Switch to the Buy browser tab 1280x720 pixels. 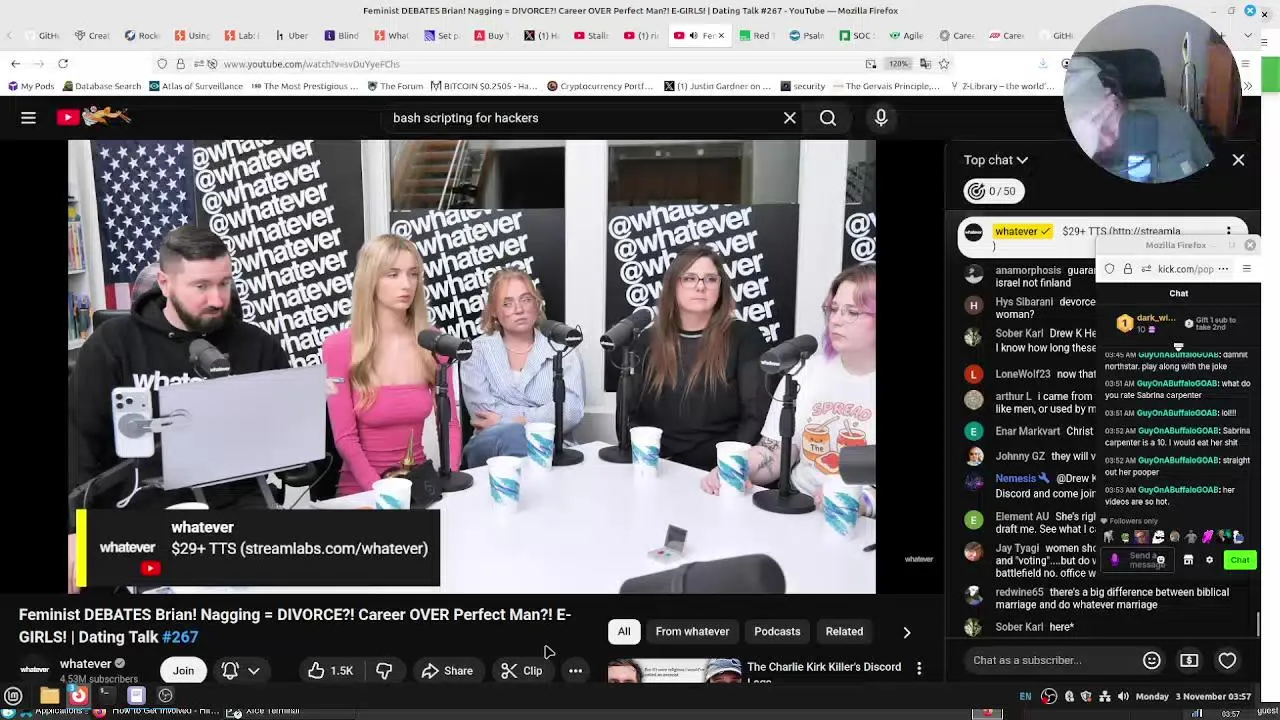(489, 36)
